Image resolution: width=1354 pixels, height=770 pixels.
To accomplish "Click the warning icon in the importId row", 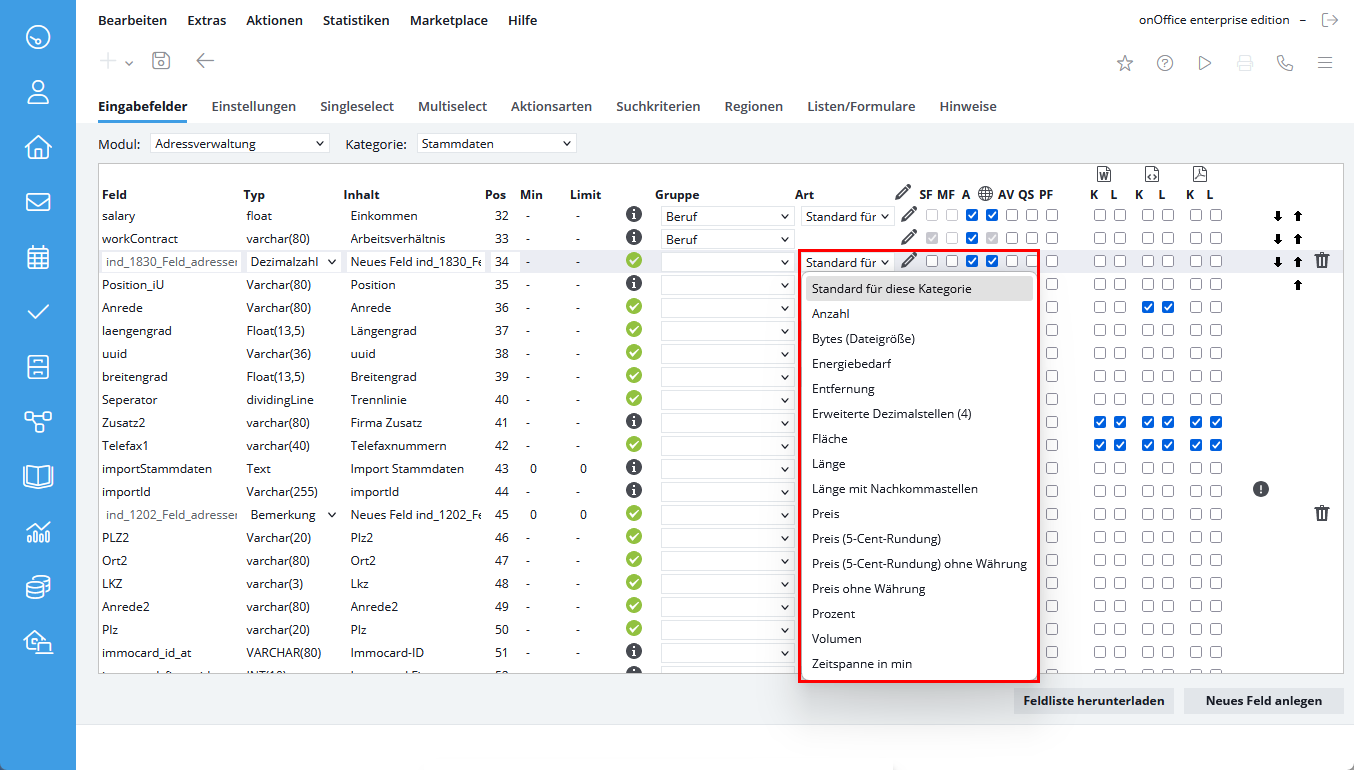I will pyautogui.click(x=1261, y=489).
